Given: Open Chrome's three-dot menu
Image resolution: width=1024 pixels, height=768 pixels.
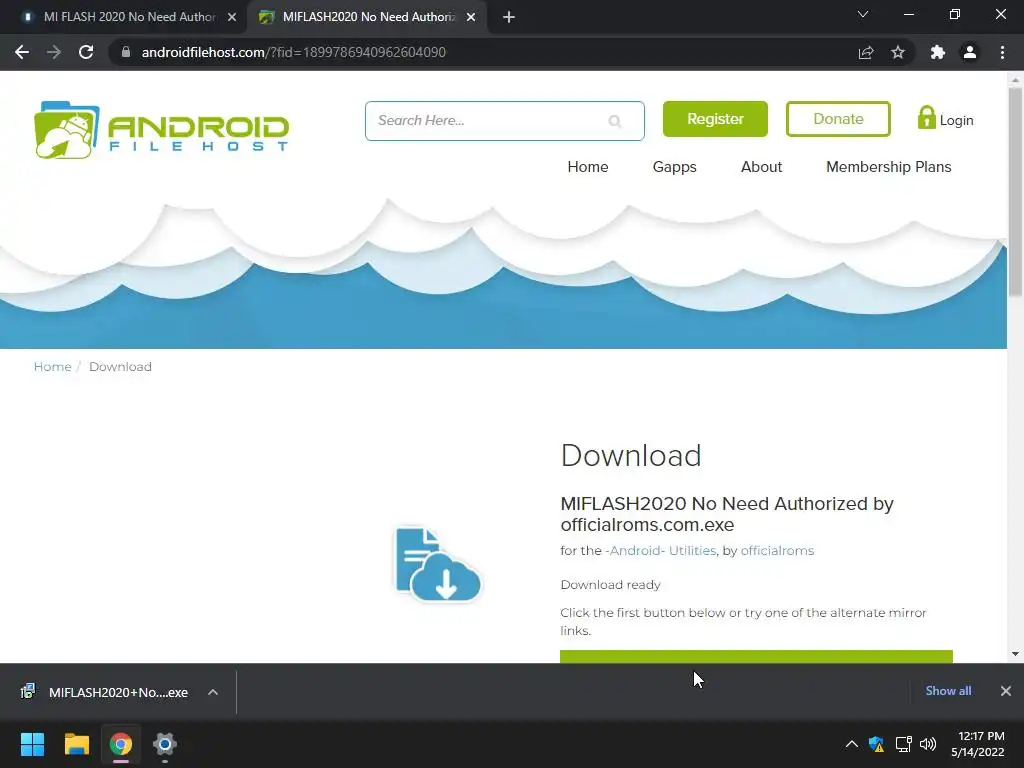Looking at the screenshot, I should (1002, 52).
